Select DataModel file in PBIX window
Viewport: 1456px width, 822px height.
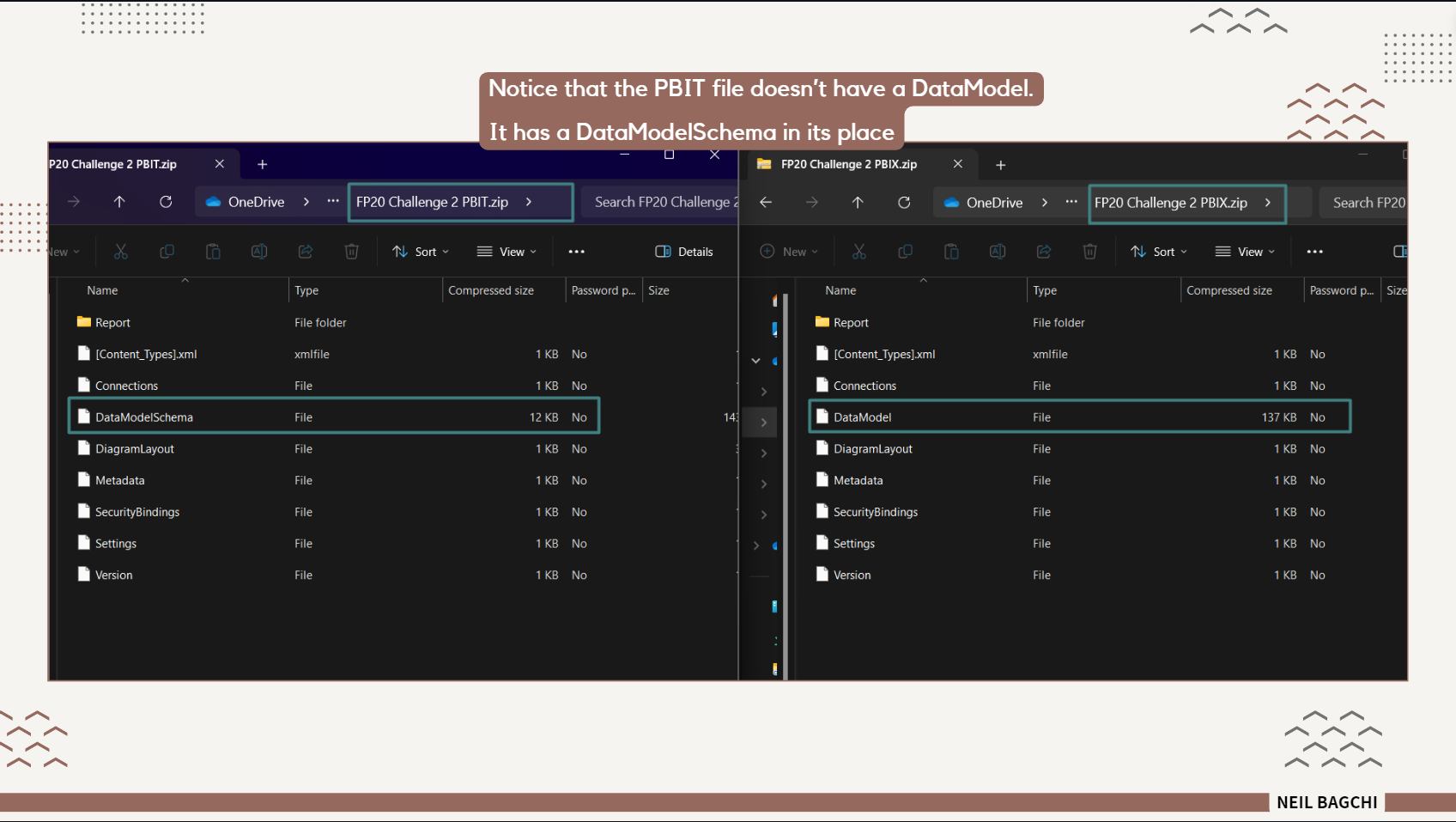pyautogui.click(x=1080, y=417)
